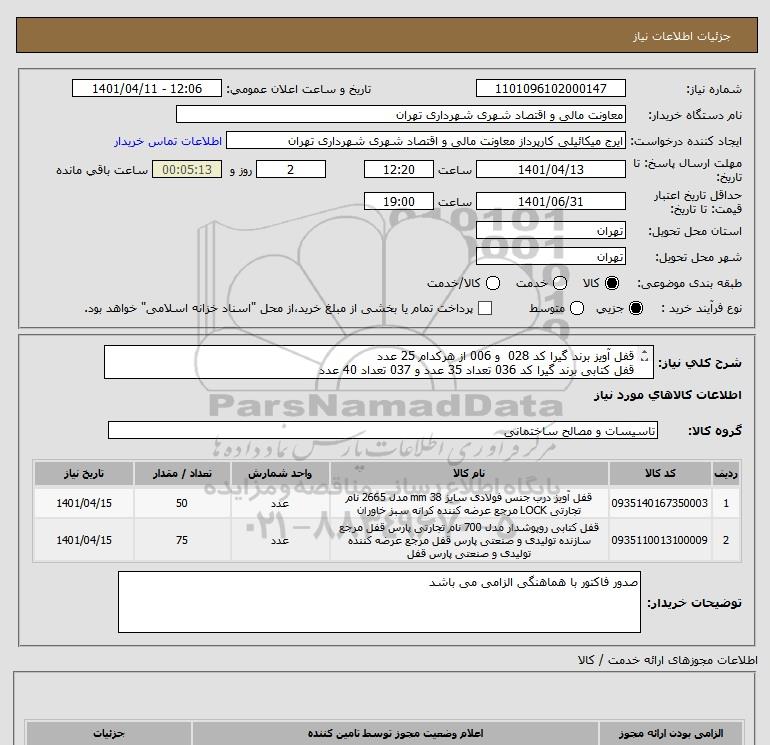Click product code 0935110013100009
The height and width of the screenshot is (745, 770).
pos(660,540)
